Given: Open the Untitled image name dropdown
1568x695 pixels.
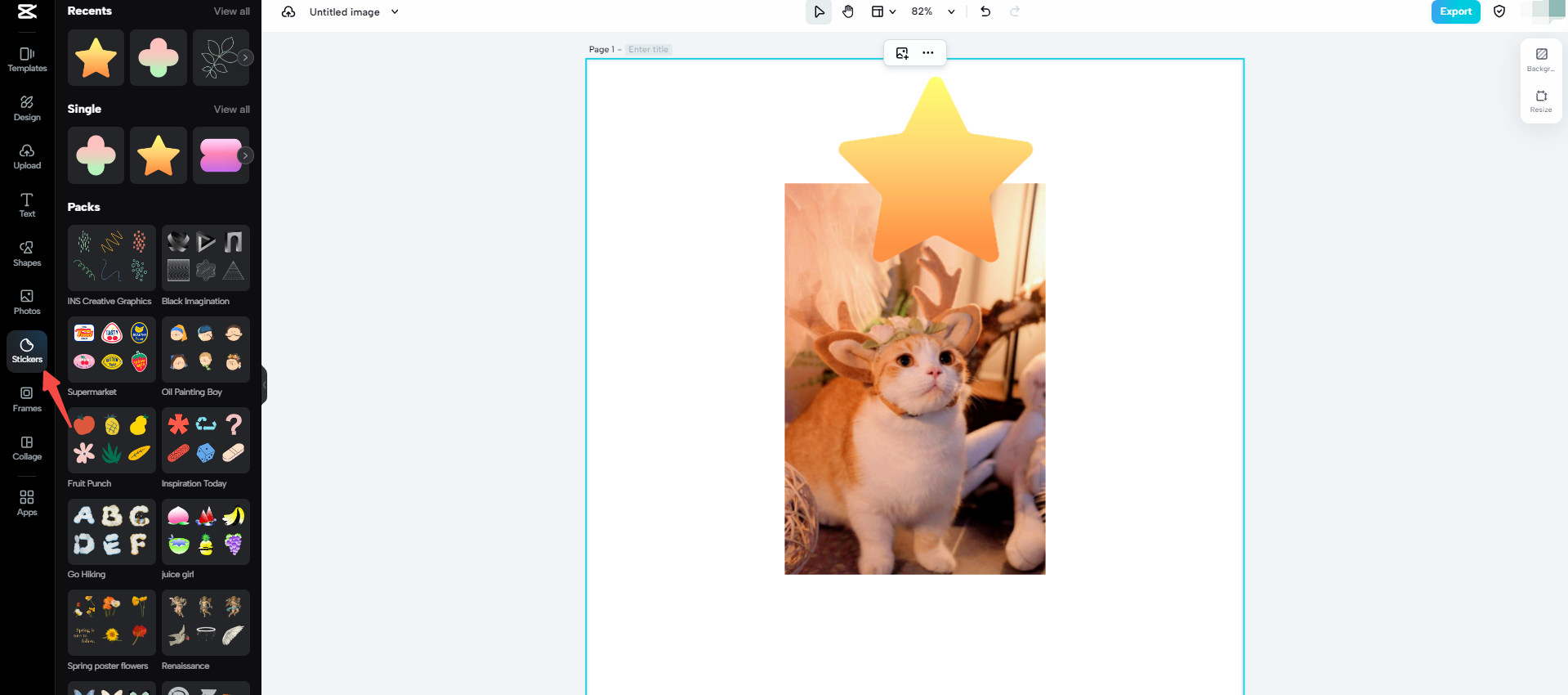Looking at the screenshot, I should point(354,12).
